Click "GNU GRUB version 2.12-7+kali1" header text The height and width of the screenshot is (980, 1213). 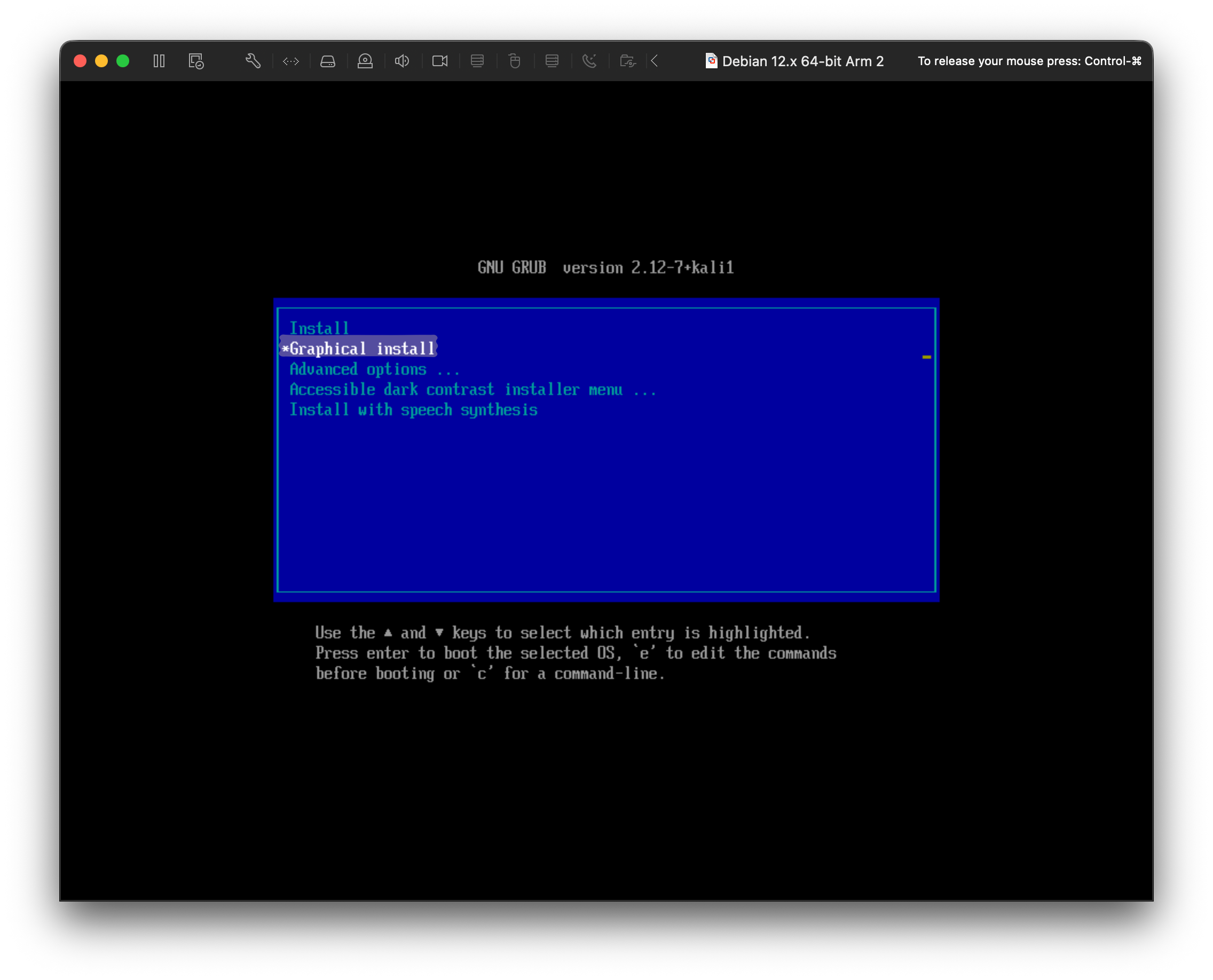pyautogui.click(x=605, y=267)
